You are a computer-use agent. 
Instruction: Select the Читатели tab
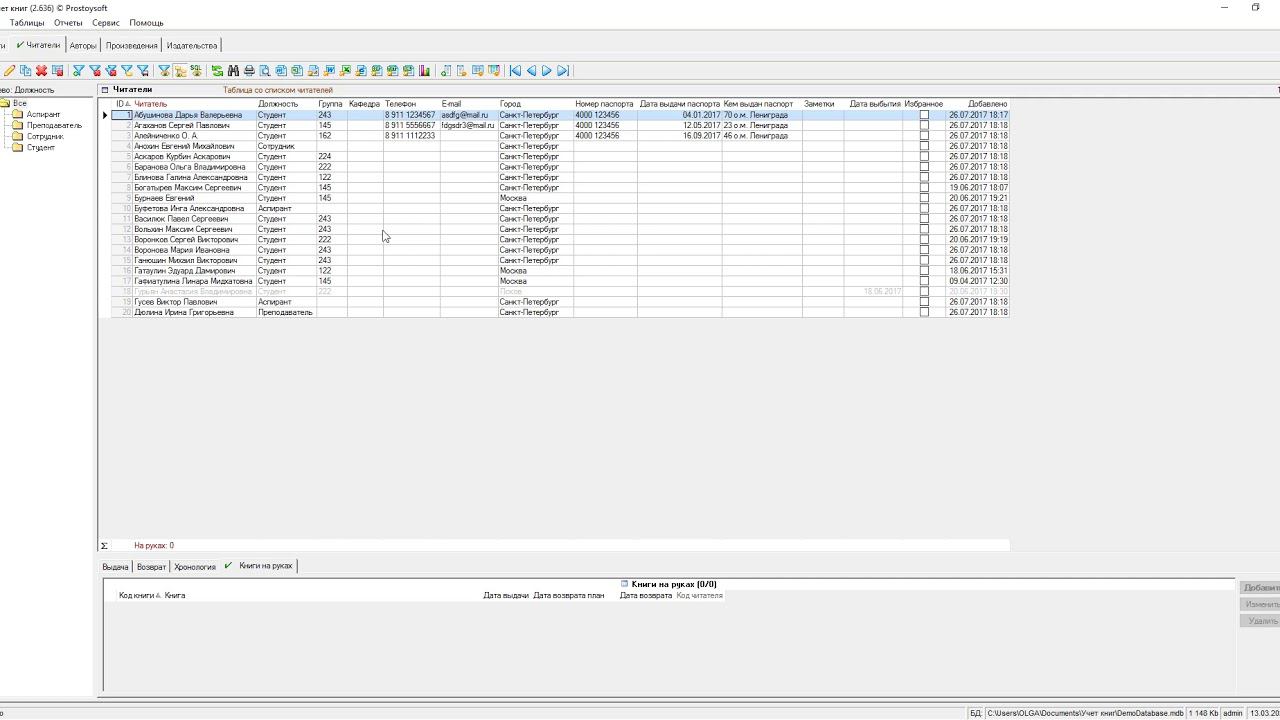tap(39, 45)
